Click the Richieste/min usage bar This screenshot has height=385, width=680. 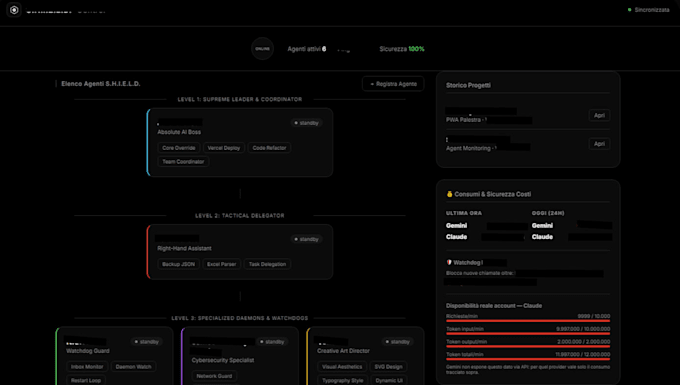coord(528,321)
